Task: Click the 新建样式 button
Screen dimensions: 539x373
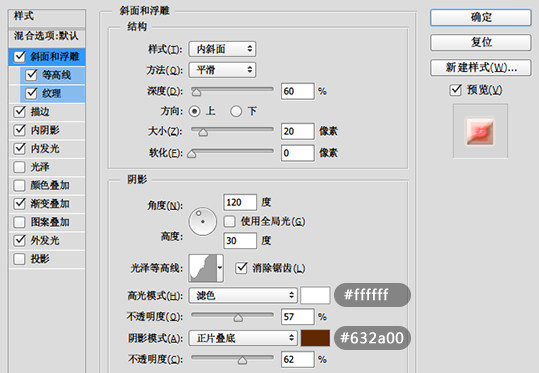Action: click(481, 67)
